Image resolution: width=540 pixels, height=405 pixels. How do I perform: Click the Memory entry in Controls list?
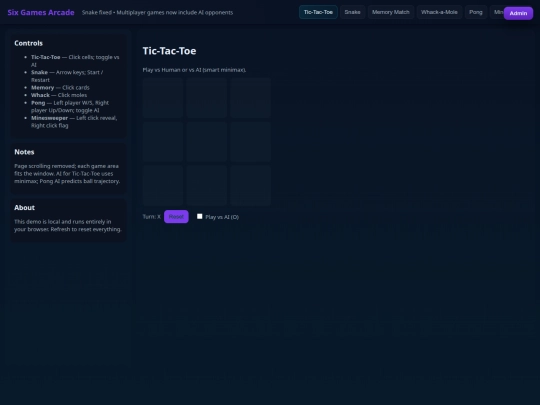tap(60, 87)
